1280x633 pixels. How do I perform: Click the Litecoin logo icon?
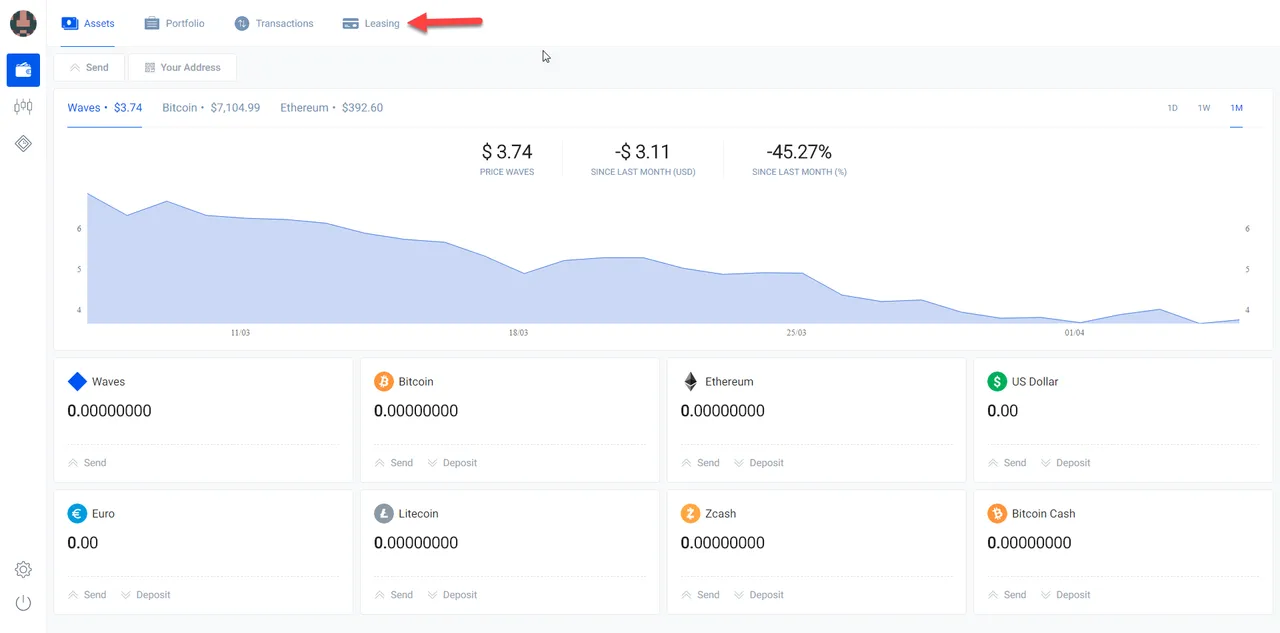384,513
